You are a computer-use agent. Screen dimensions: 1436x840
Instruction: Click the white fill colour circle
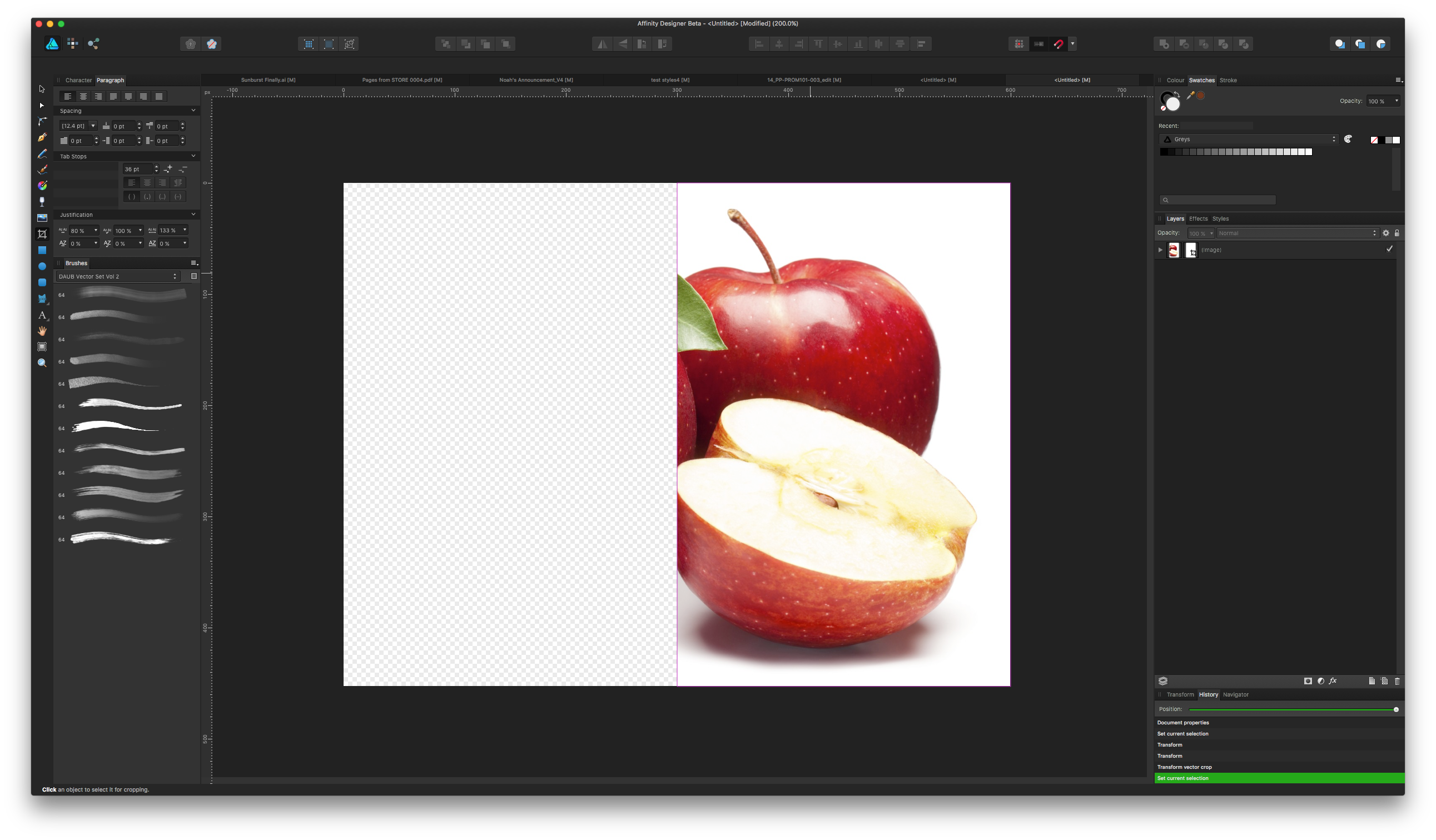pos(1172,104)
